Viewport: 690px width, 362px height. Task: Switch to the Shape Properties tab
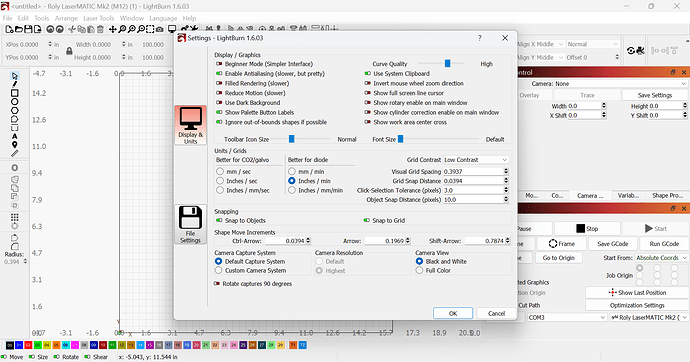(667, 195)
